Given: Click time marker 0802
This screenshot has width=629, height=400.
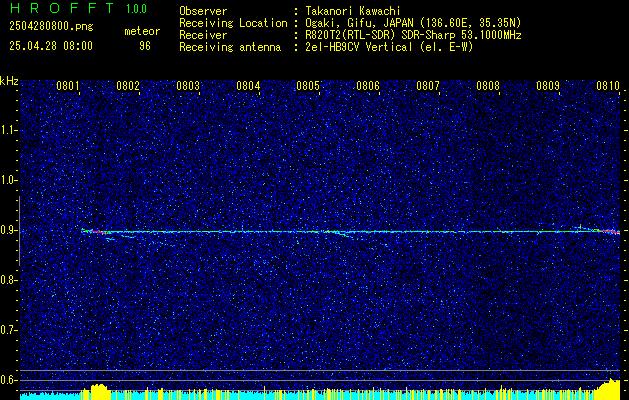Looking at the screenshot, I should pos(128,86).
